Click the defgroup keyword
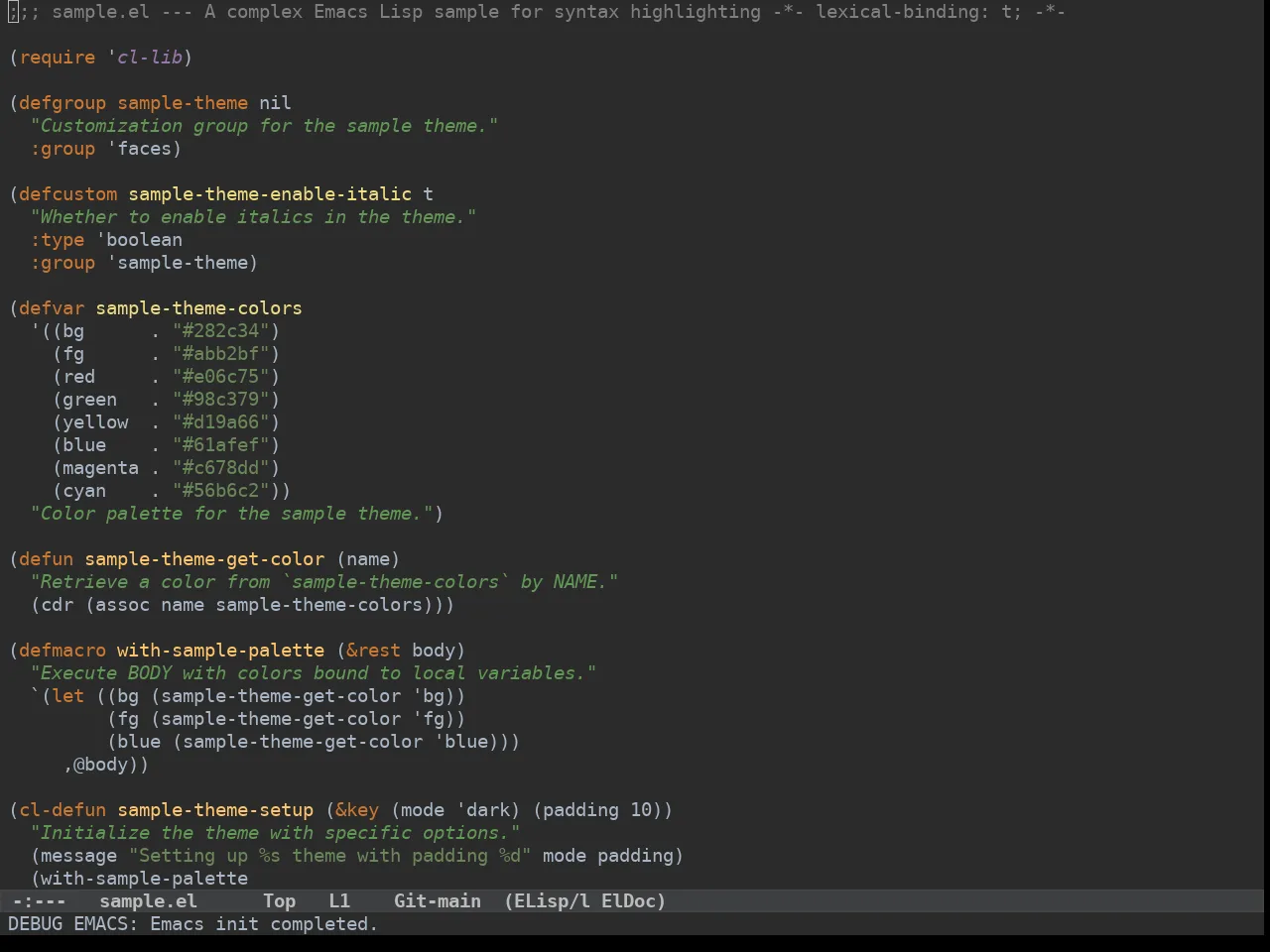This screenshot has height=952, width=1270. coord(63,103)
